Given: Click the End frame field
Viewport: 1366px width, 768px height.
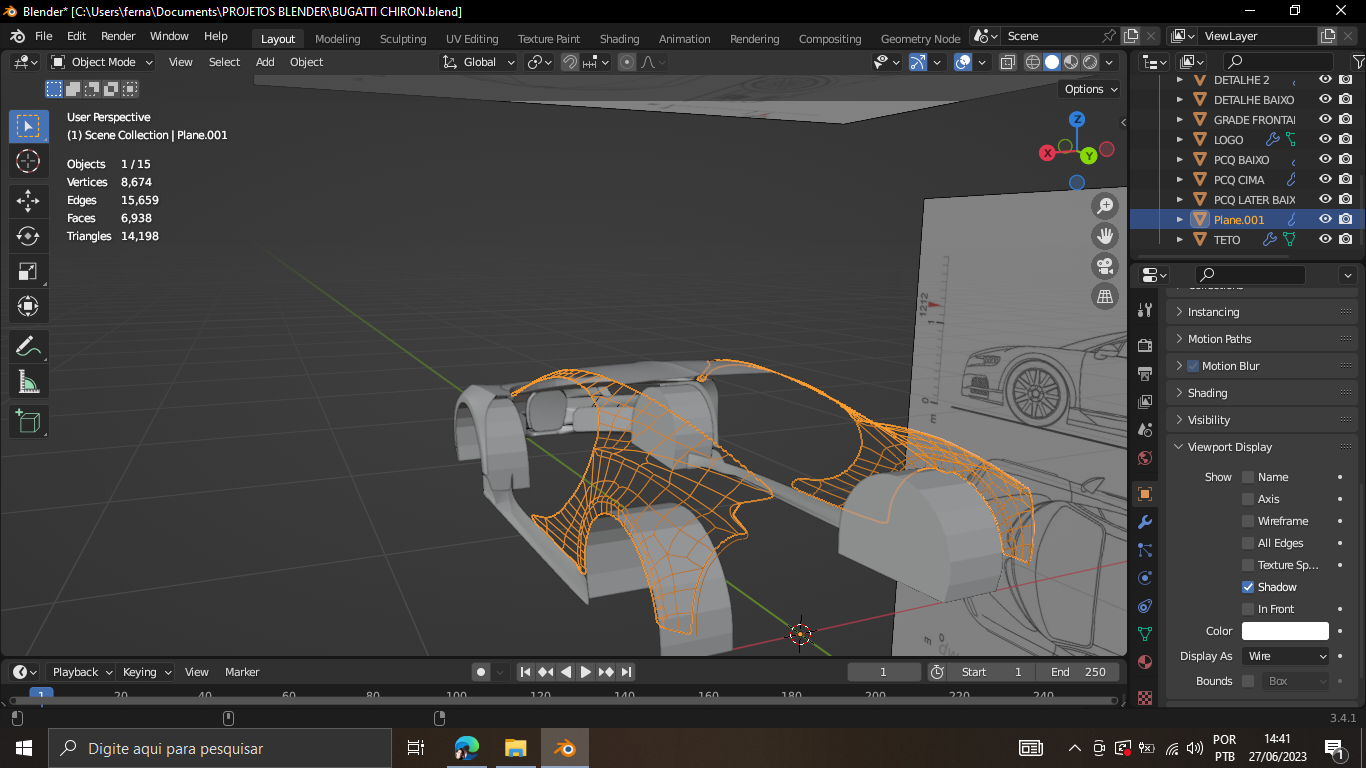Looking at the screenshot, I should coord(1078,672).
